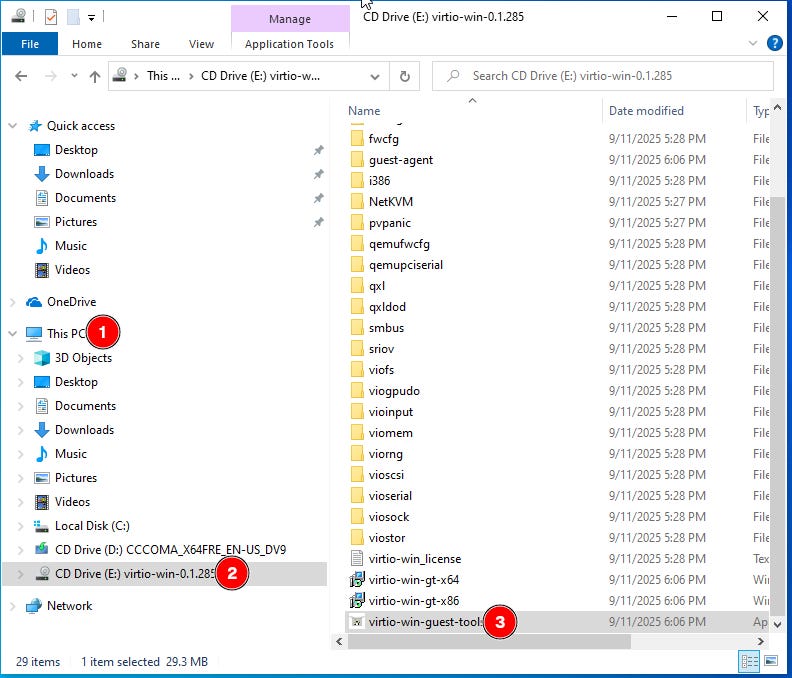The height and width of the screenshot is (678, 792).
Task: Select the qxldod folder
Action: (387, 307)
